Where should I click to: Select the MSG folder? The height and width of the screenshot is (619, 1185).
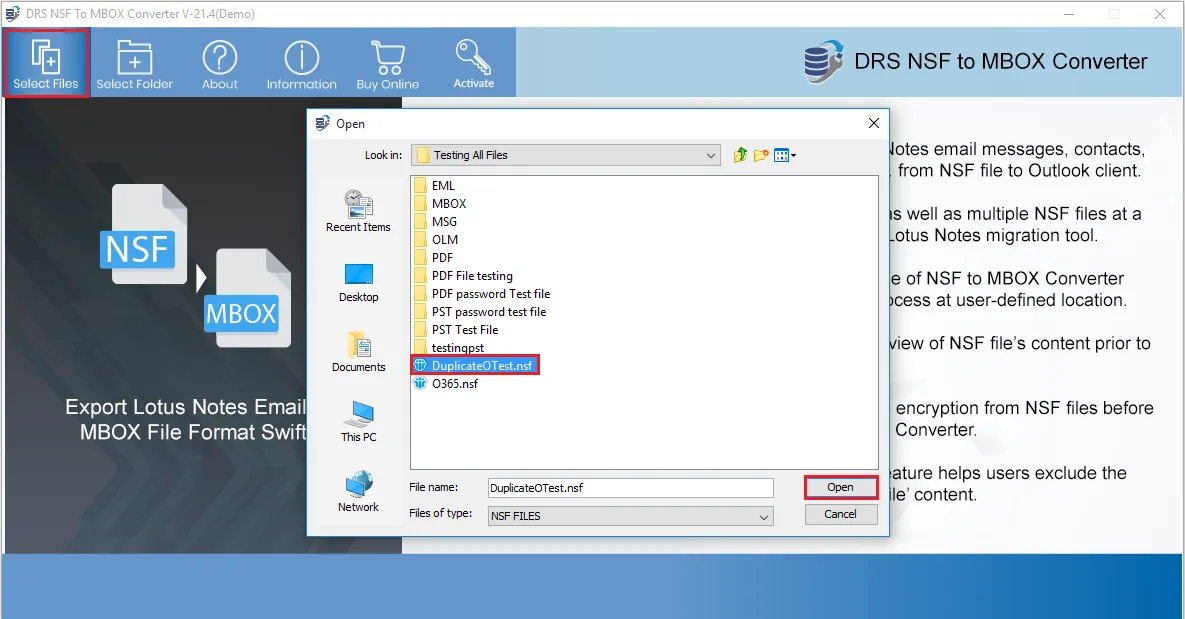click(x=436, y=221)
